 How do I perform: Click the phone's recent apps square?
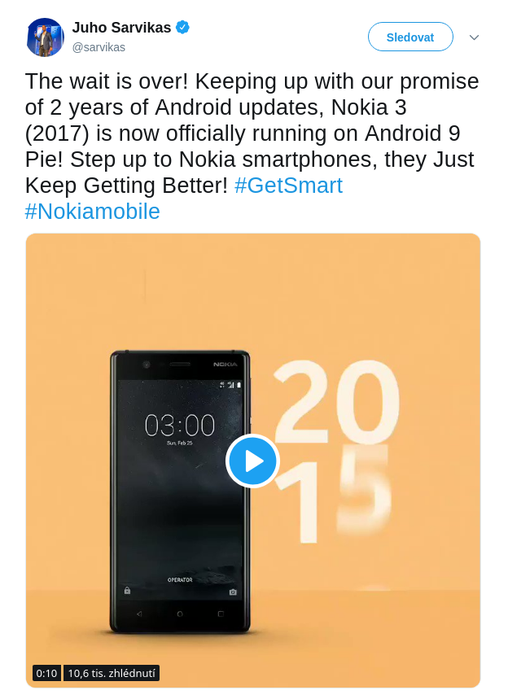(x=220, y=614)
